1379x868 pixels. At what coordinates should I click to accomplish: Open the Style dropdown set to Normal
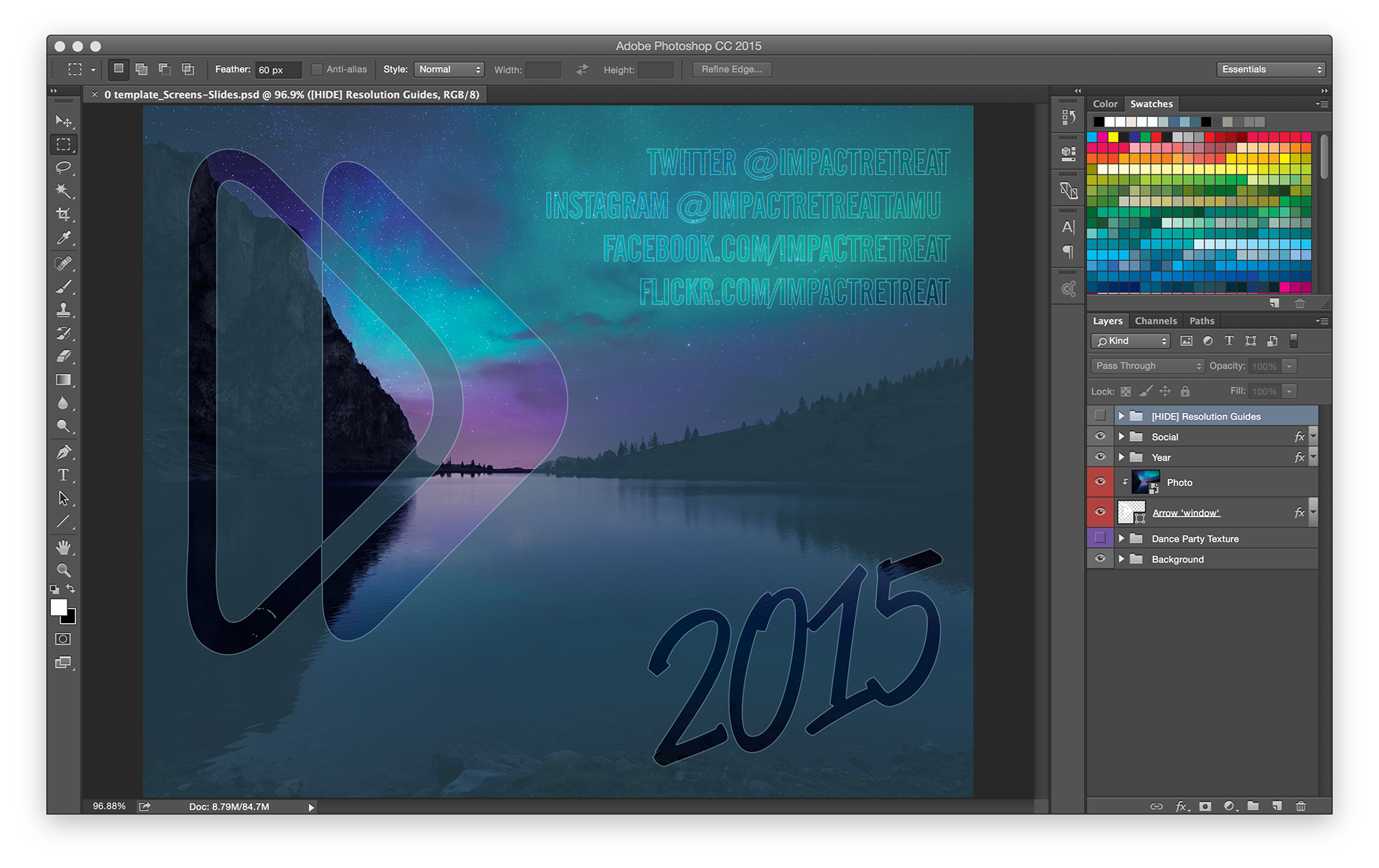(449, 70)
